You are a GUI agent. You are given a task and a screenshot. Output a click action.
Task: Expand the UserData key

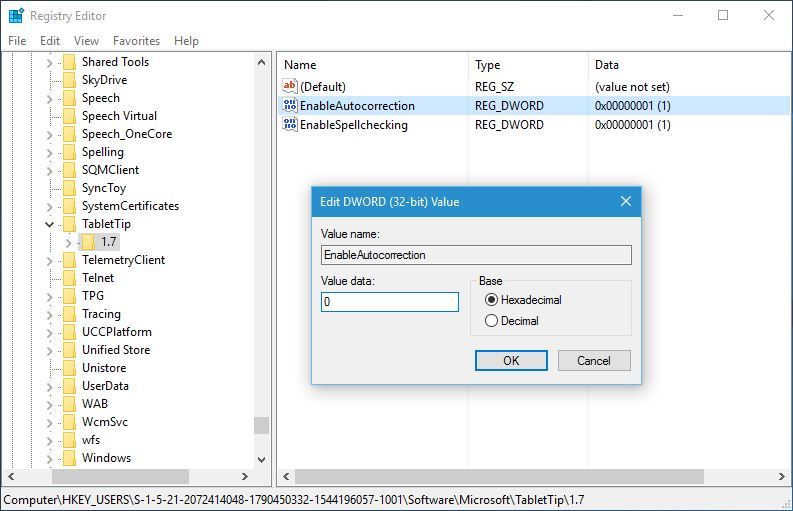(x=49, y=387)
